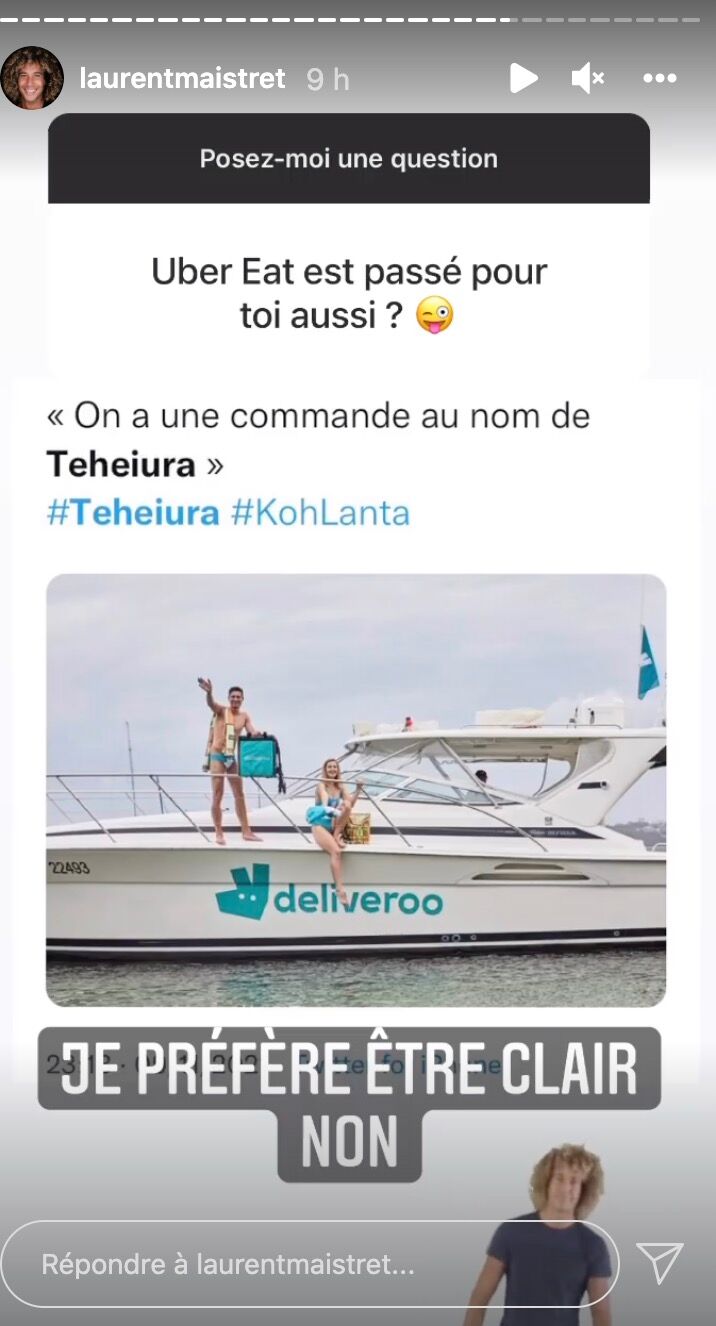Tap the winking tongue emoji
Image resolution: width=716 pixels, height=1326 pixels.
click(435, 316)
